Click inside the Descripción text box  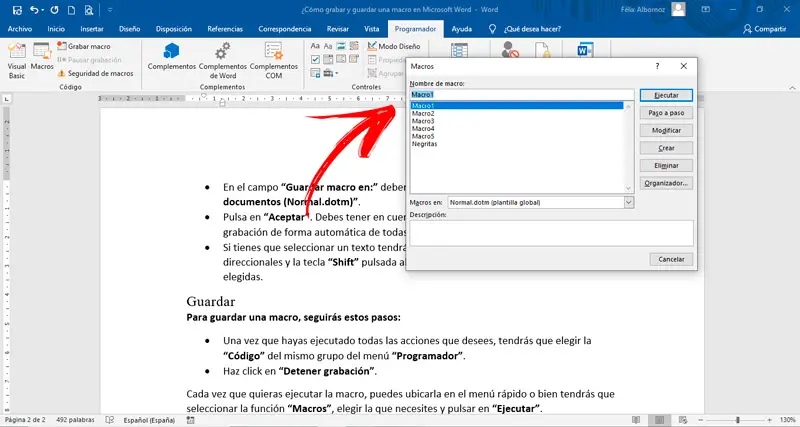(x=552, y=233)
